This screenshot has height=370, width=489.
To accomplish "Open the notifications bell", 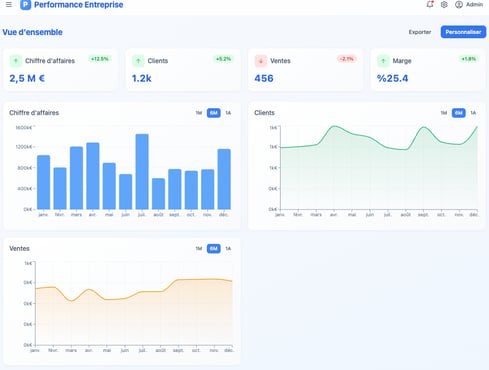I will tap(430, 4).
